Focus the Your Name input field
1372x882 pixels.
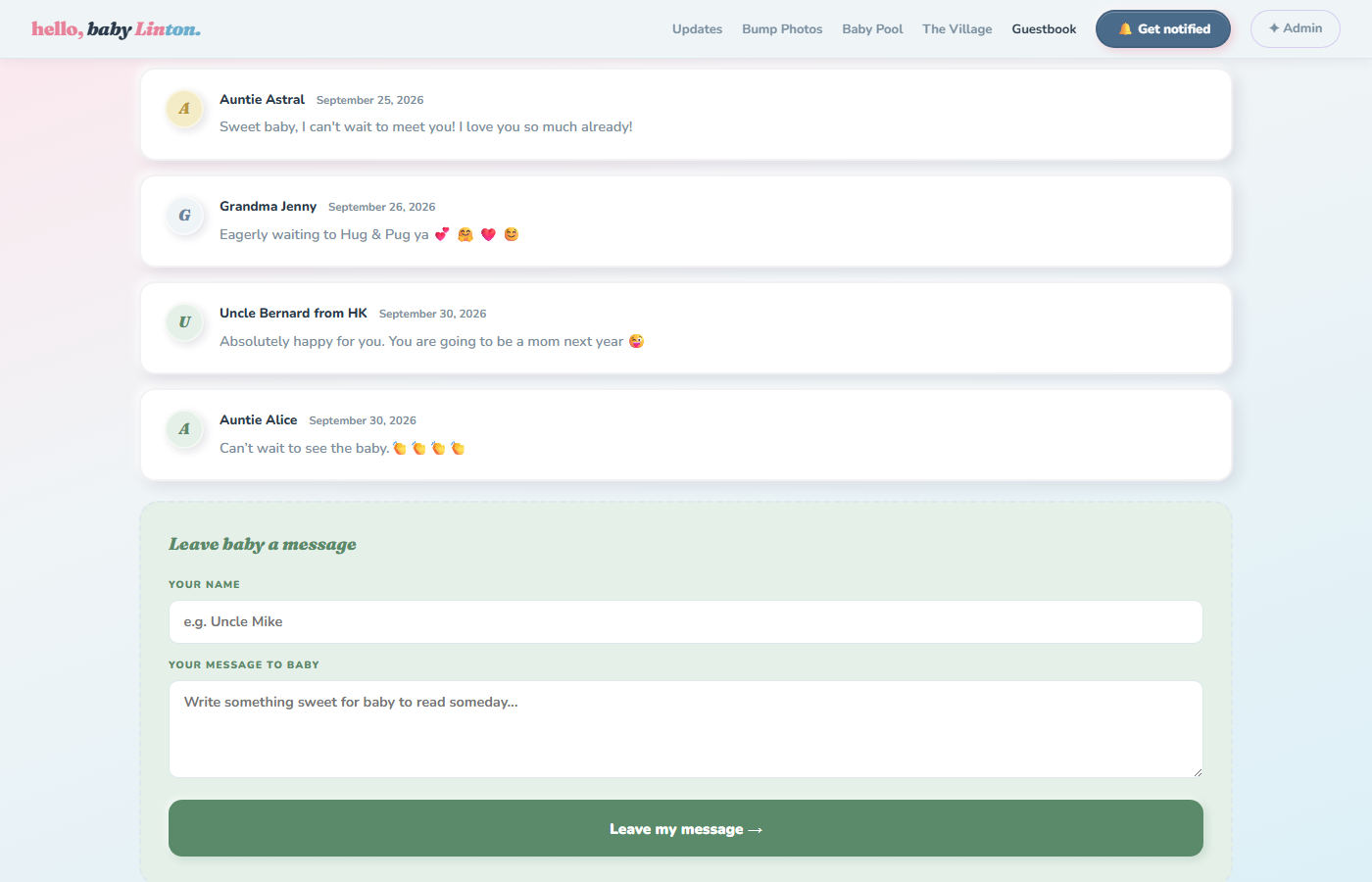coord(686,622)
